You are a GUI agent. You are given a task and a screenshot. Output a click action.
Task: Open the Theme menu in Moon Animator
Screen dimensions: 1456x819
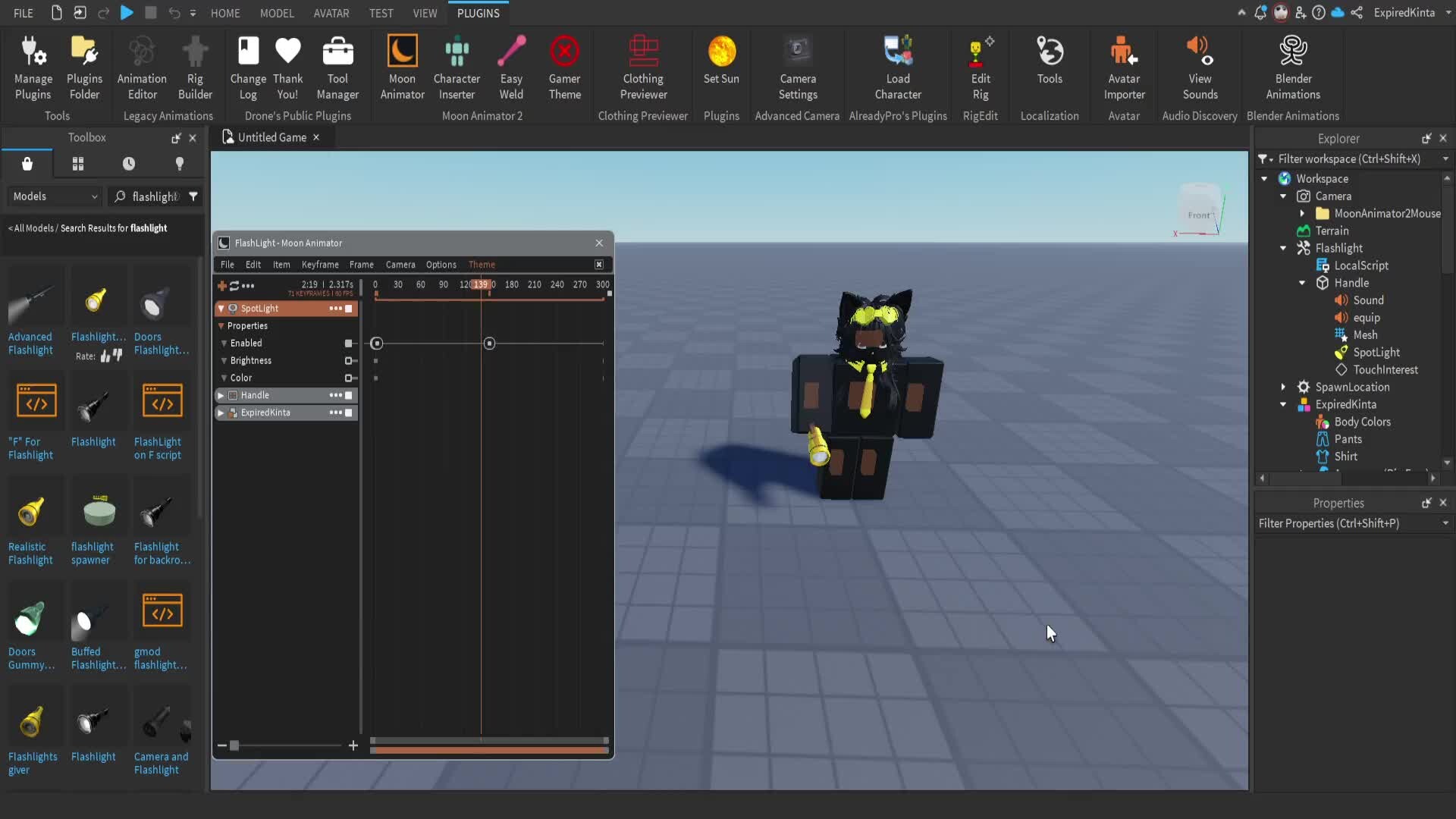482,264
